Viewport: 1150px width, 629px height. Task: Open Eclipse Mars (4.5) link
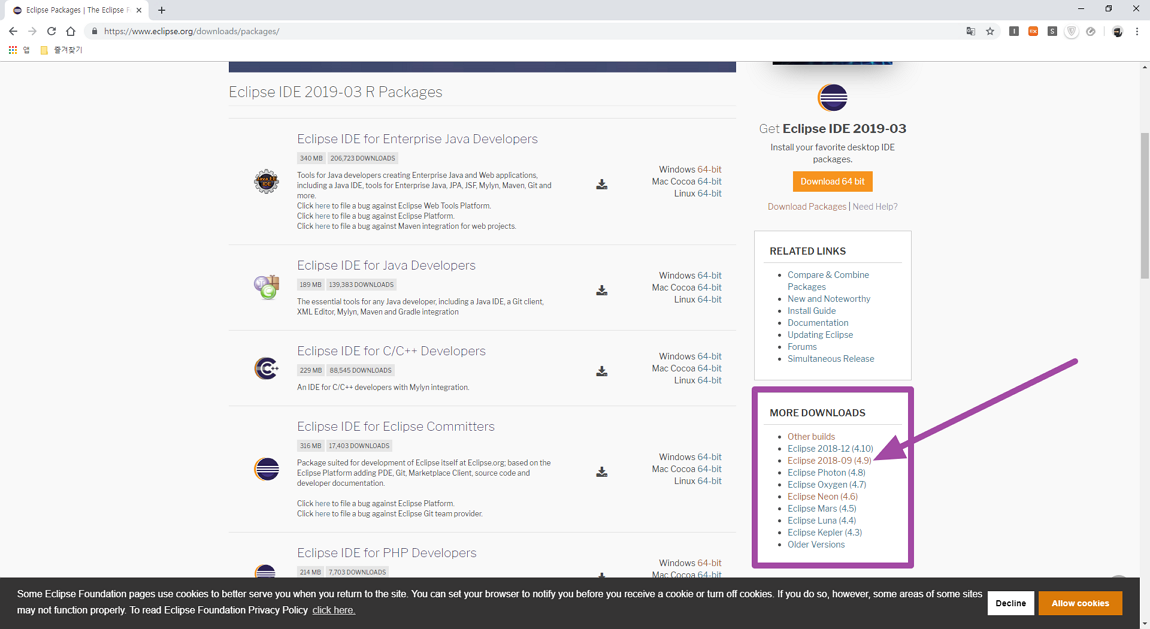821,509
